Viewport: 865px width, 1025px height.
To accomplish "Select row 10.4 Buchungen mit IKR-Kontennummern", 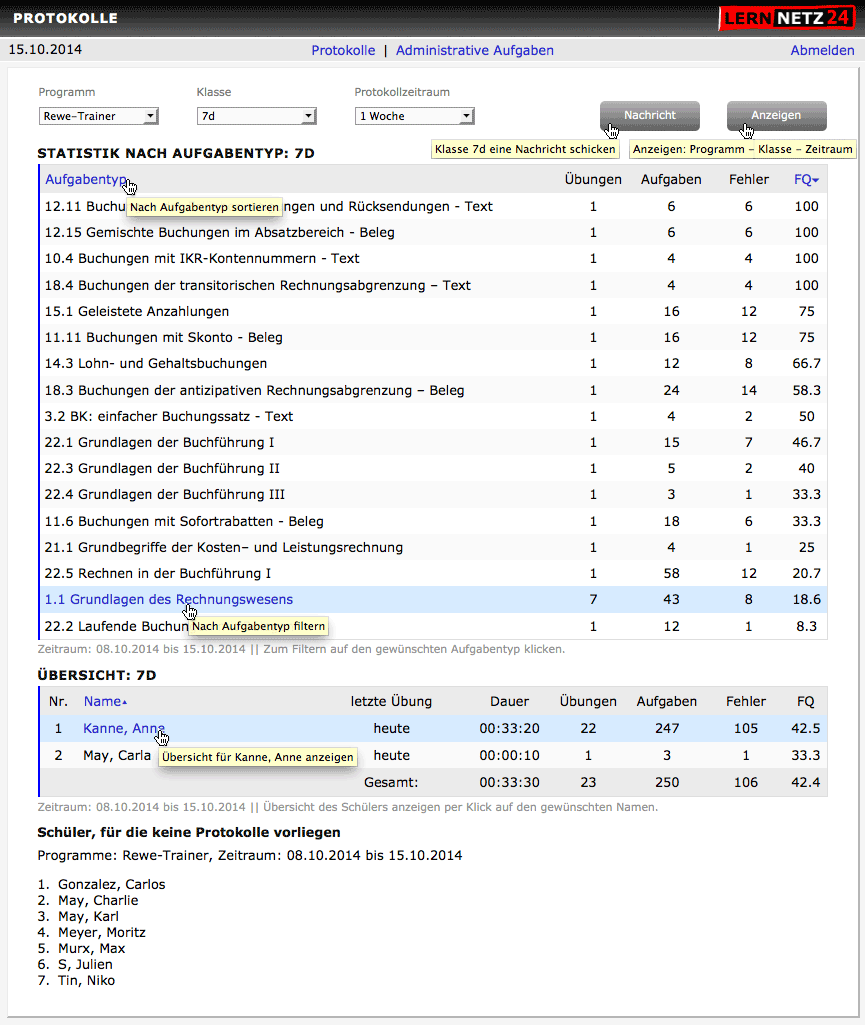I will (433, 258).
